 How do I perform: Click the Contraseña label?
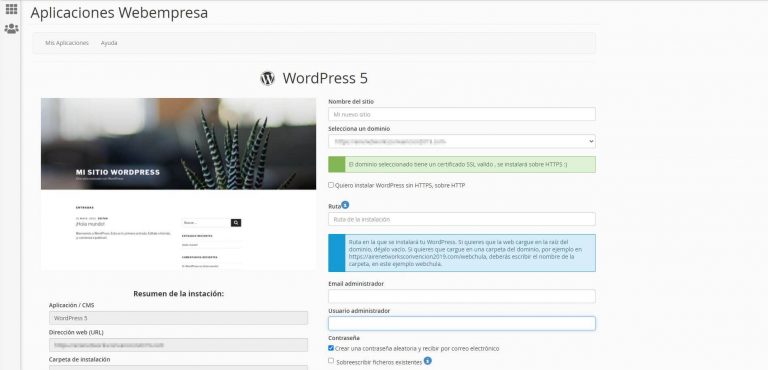(x=344, y=338)
